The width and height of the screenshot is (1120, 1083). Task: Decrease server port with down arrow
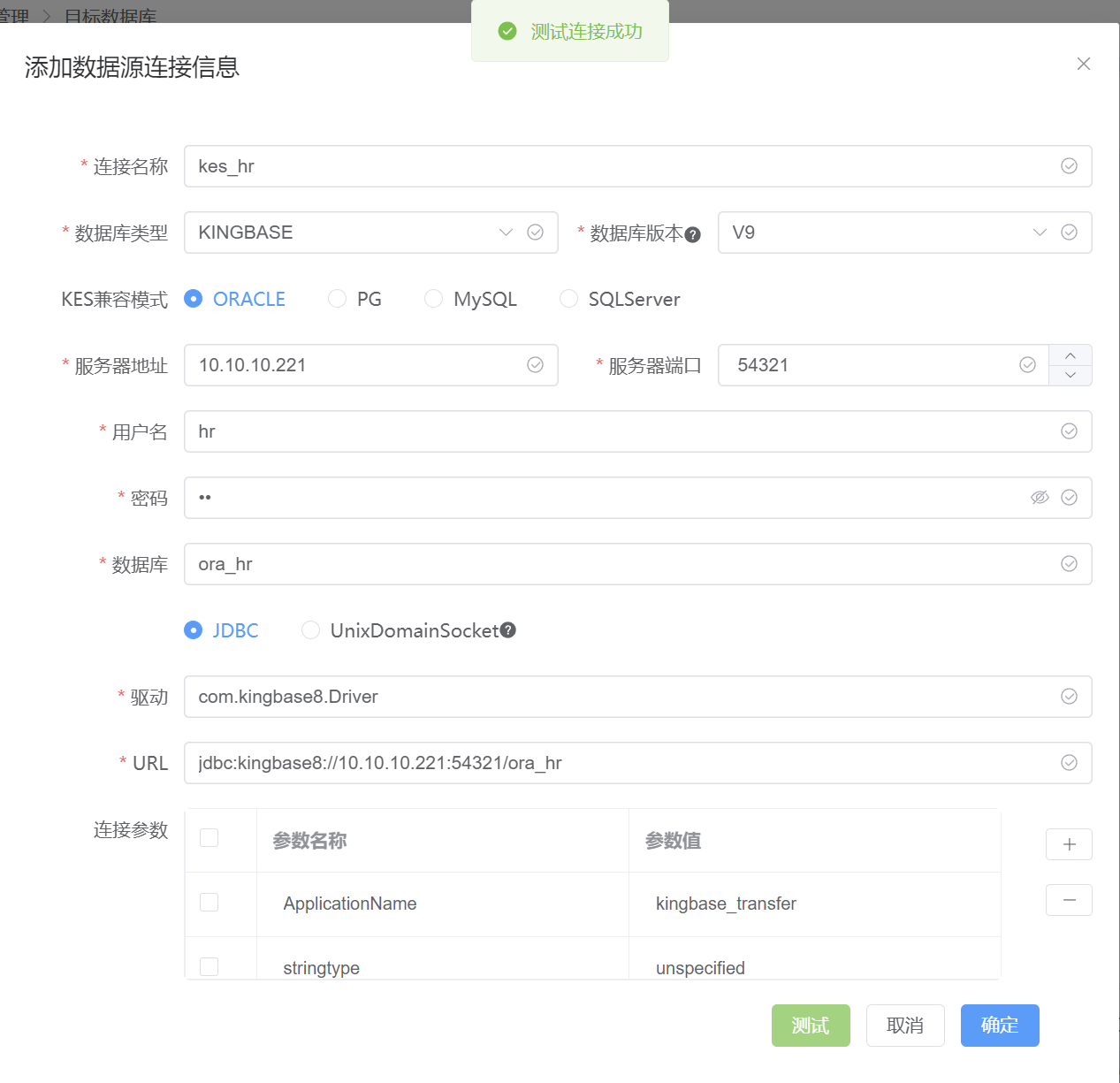click(x=1070, y=375)
